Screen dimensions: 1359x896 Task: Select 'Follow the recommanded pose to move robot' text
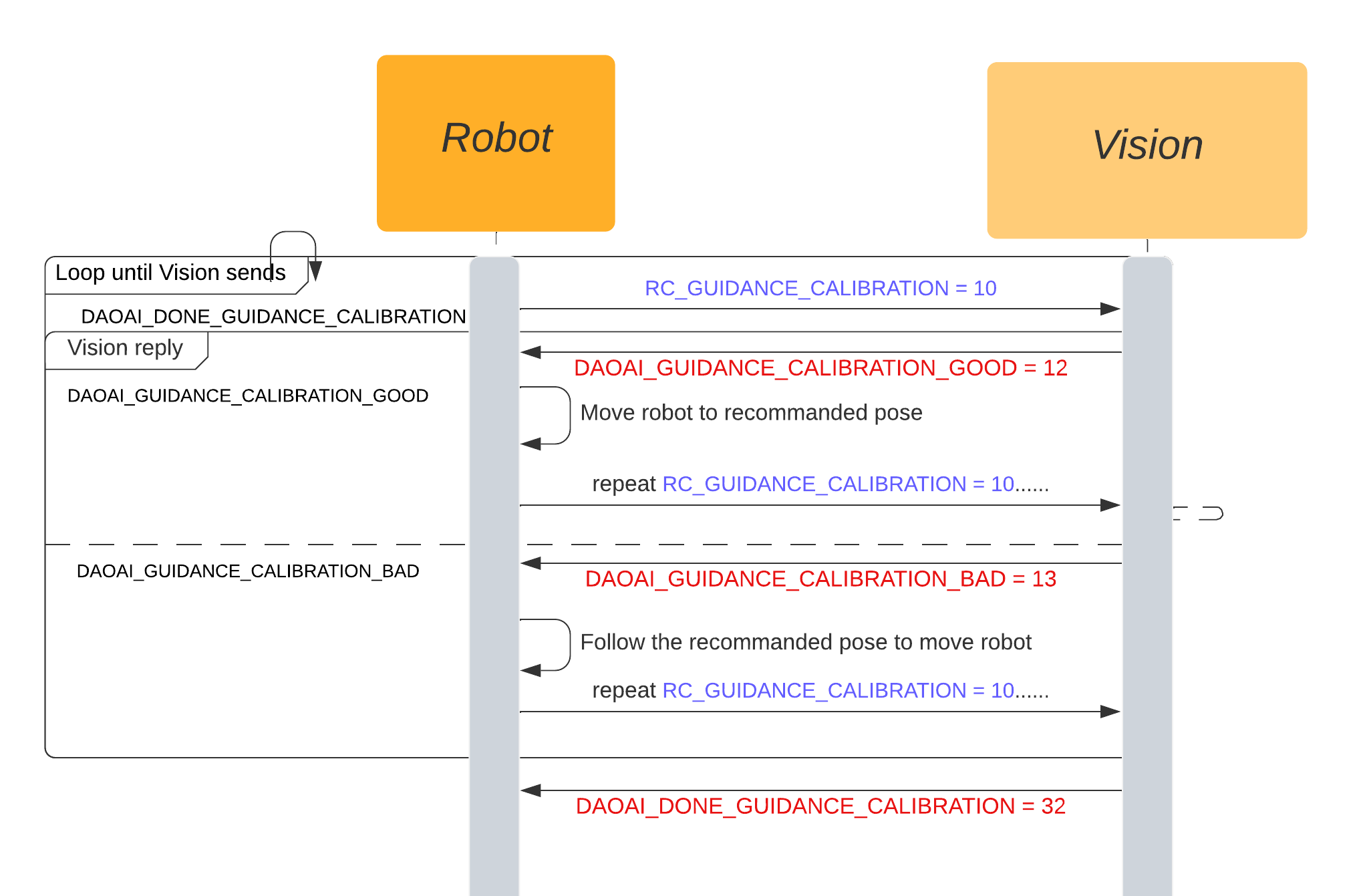tap(806, 642)
